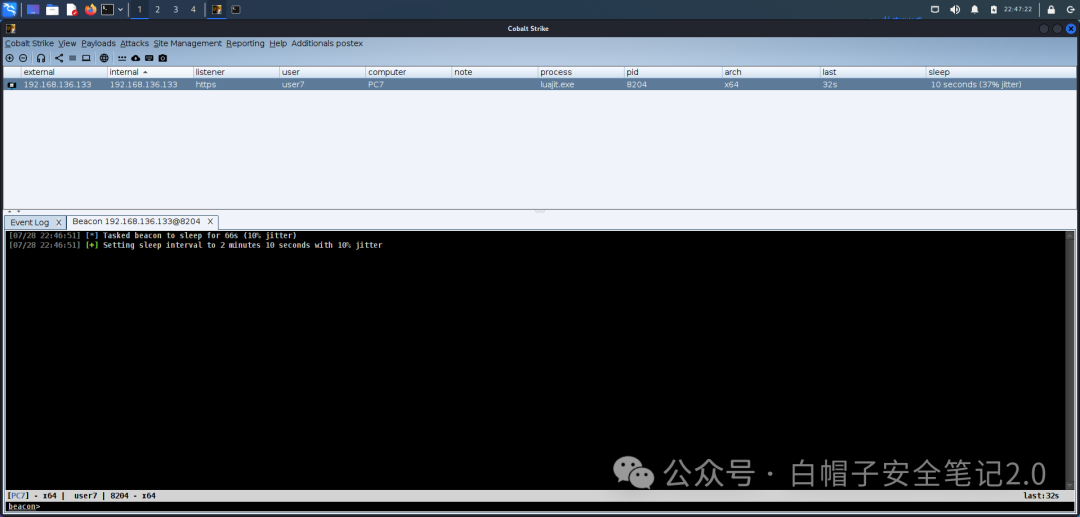Open terminal emulator from the panel
The width and height of the screenshot is (1080, 517).
(107, 10)
